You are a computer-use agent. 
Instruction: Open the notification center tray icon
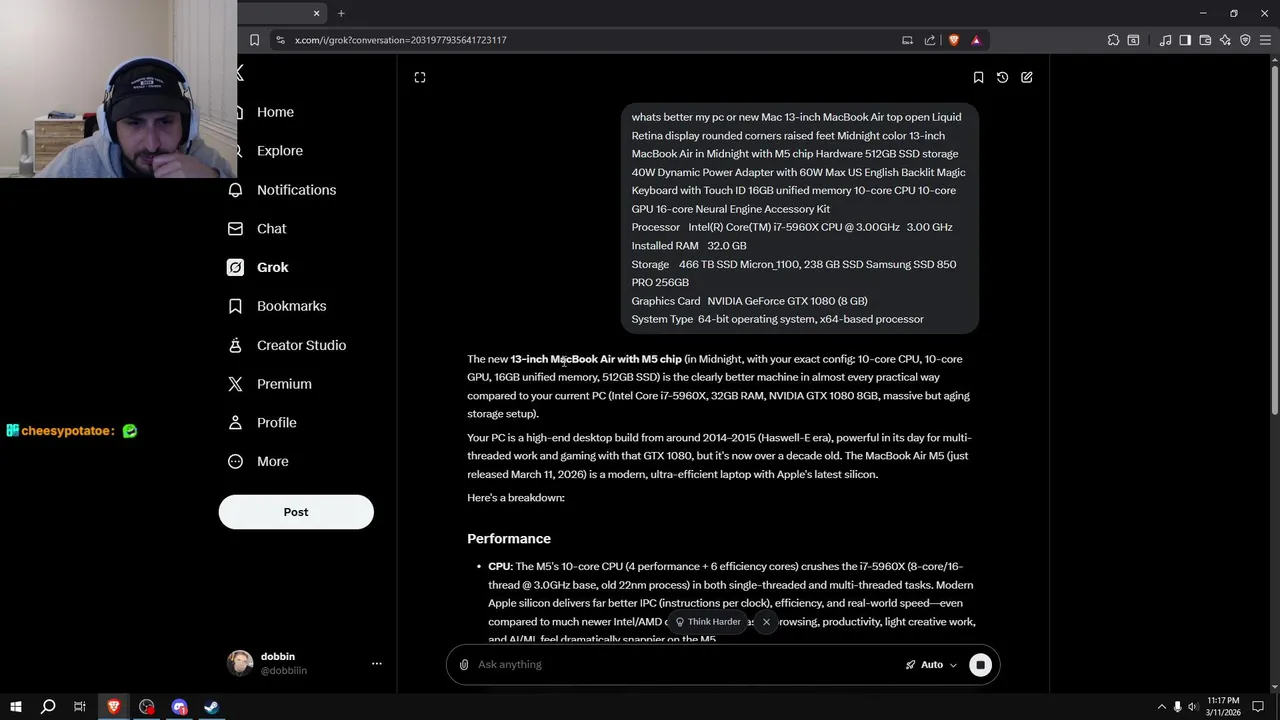(x=1260, y=707)
